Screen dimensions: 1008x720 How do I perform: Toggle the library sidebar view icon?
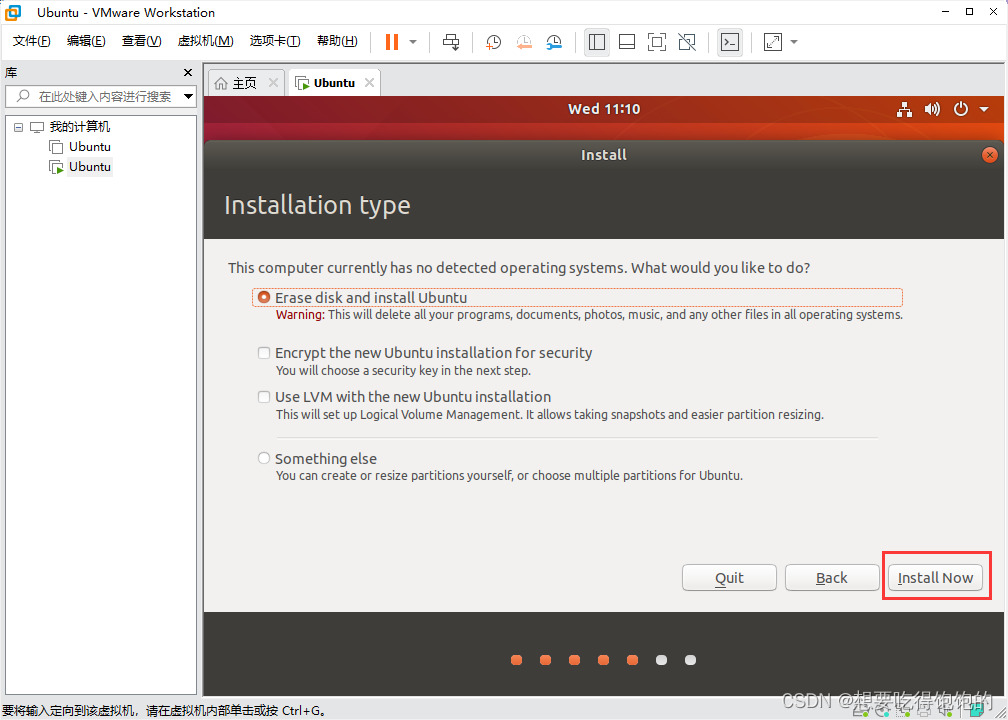click(x=597, y=42)
